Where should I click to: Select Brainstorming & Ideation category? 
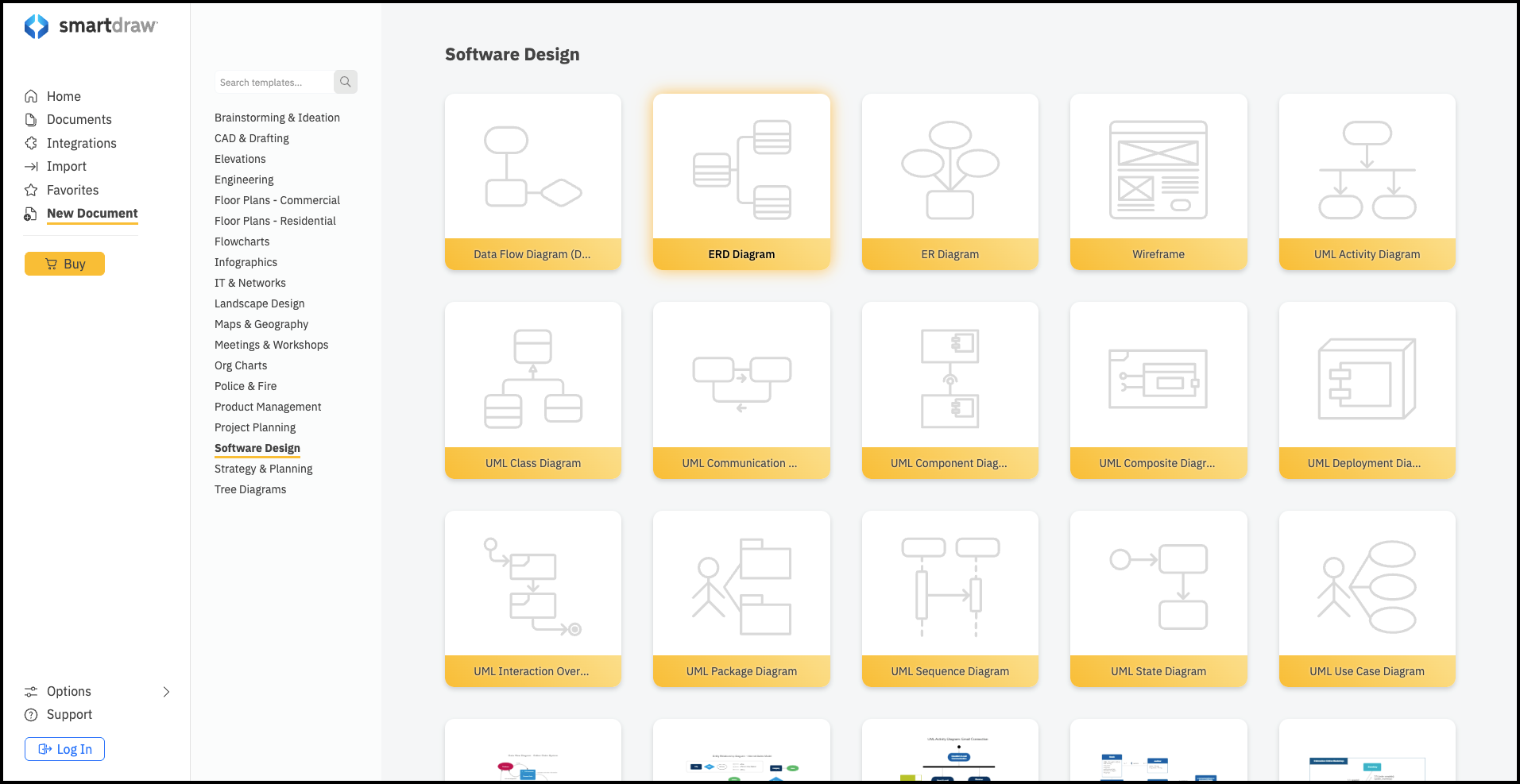(x=277, y=118)
